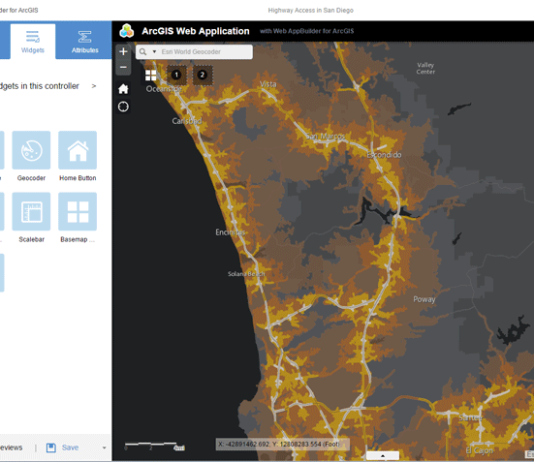This screenshot has width=534, height=462.
Task: Open the basemap gallery grid icon on map
Action: click(x=151, y=75)
